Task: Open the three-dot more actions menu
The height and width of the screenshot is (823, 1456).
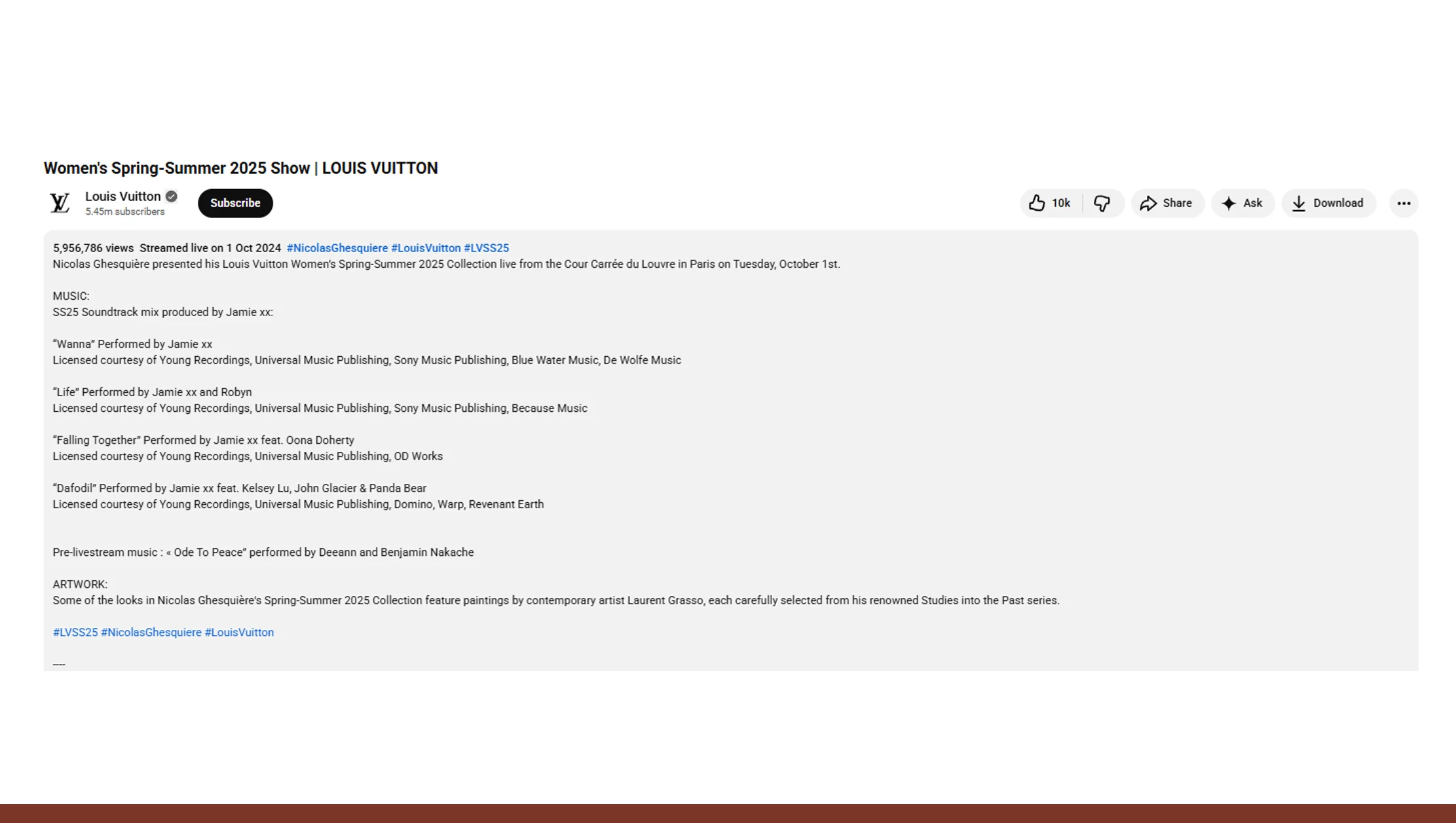Action: point(1404,203)
